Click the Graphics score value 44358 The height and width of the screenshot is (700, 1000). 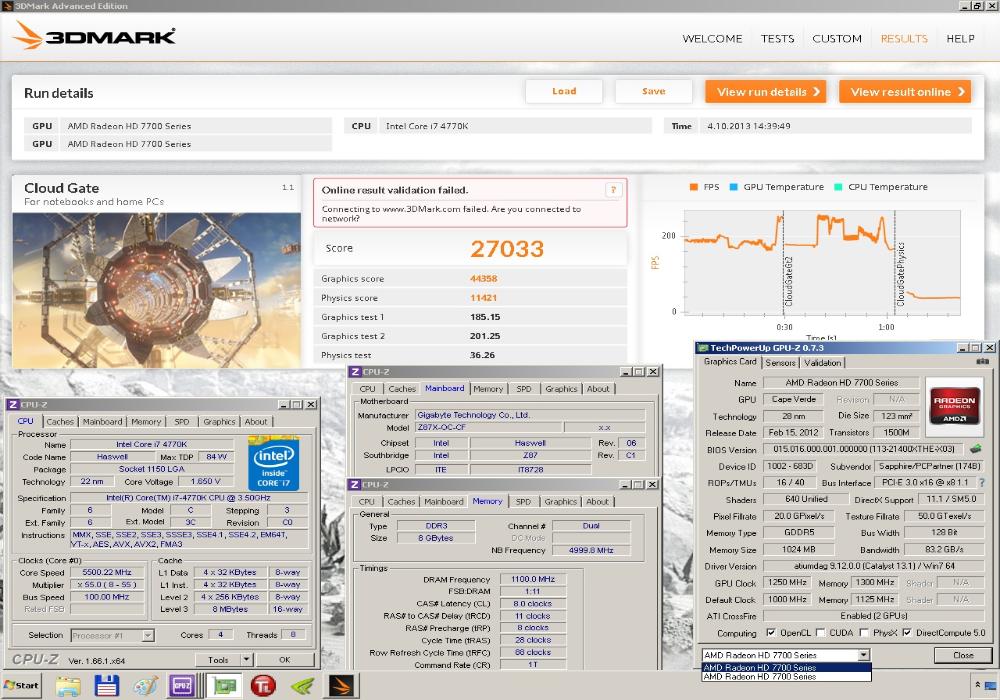tap(483, 279)
